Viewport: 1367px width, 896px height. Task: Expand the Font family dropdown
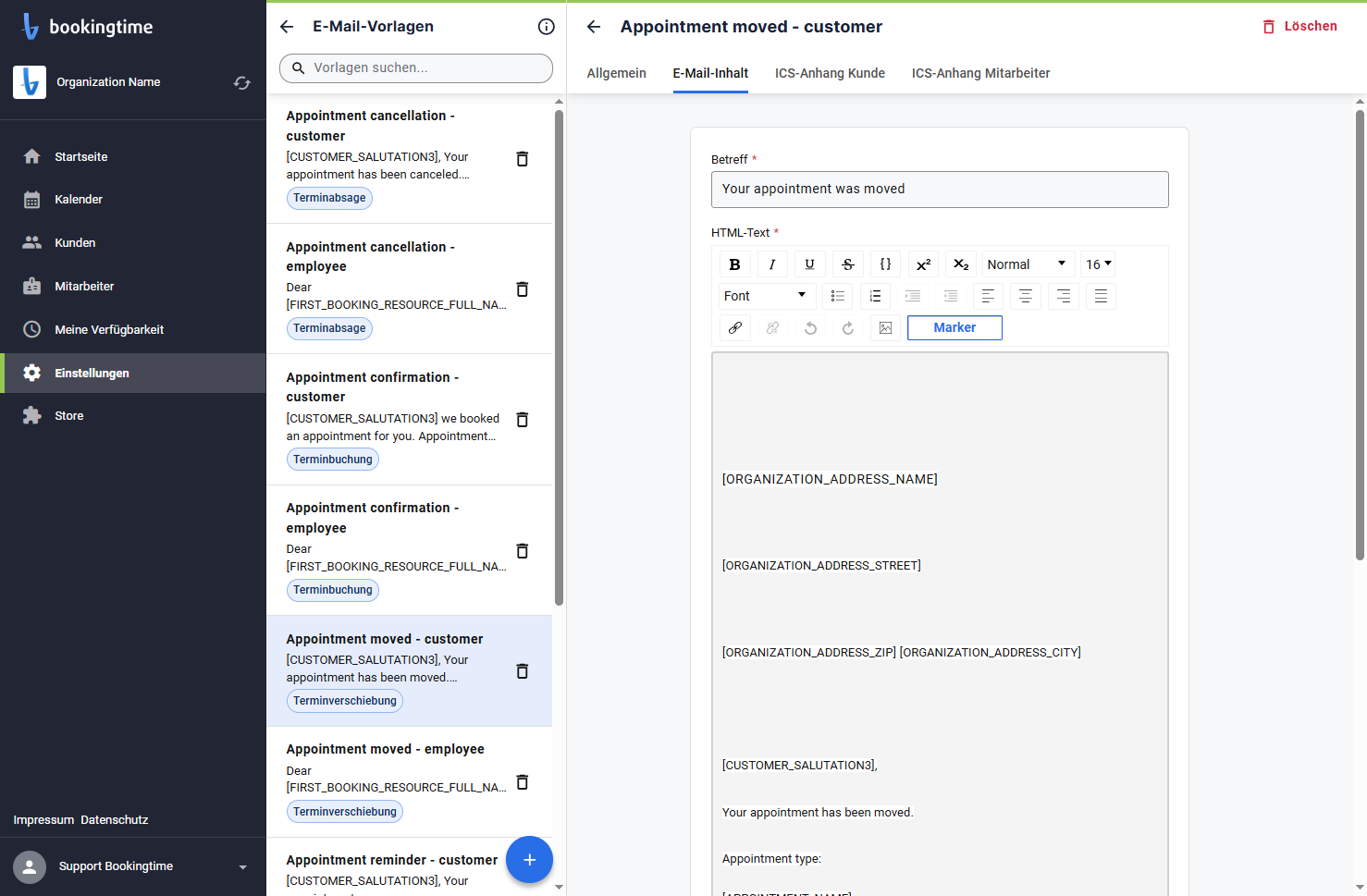(x=767, y=296)
